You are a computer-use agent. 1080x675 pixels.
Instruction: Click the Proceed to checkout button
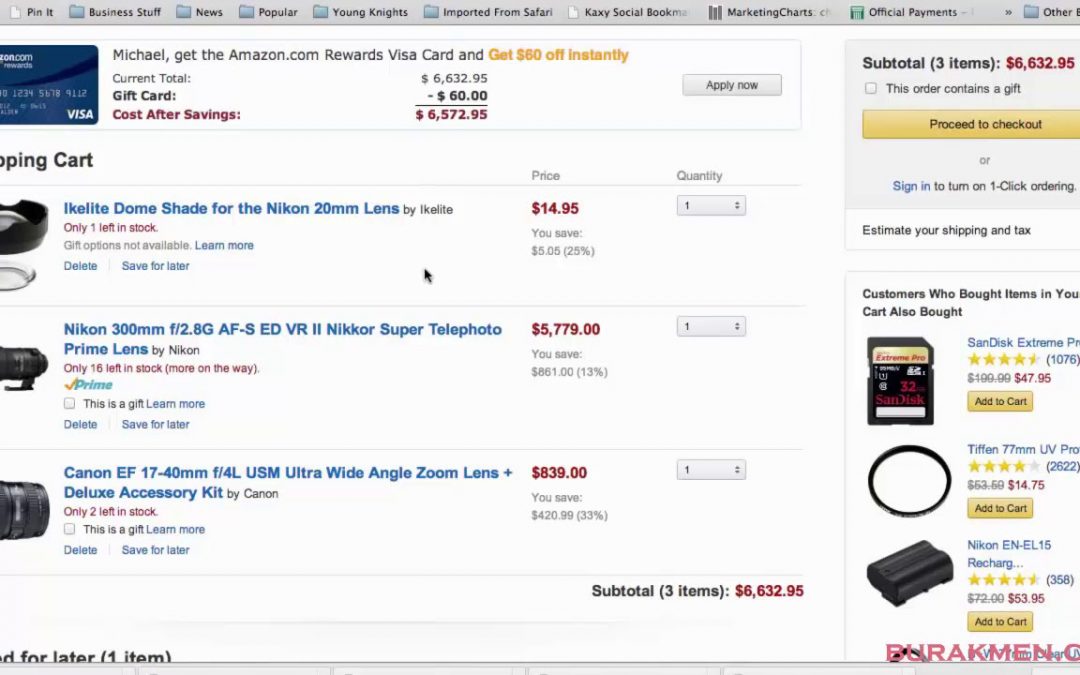971,124
